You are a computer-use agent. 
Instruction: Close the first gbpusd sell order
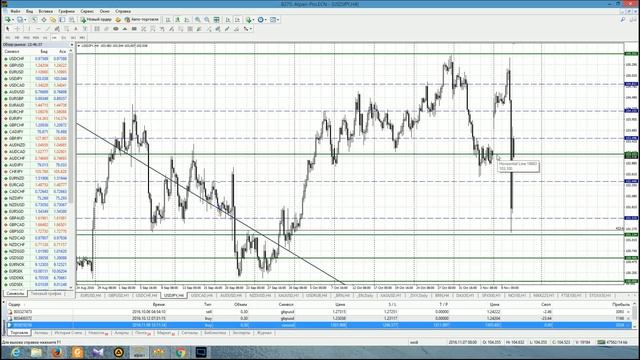click(629, 312)
